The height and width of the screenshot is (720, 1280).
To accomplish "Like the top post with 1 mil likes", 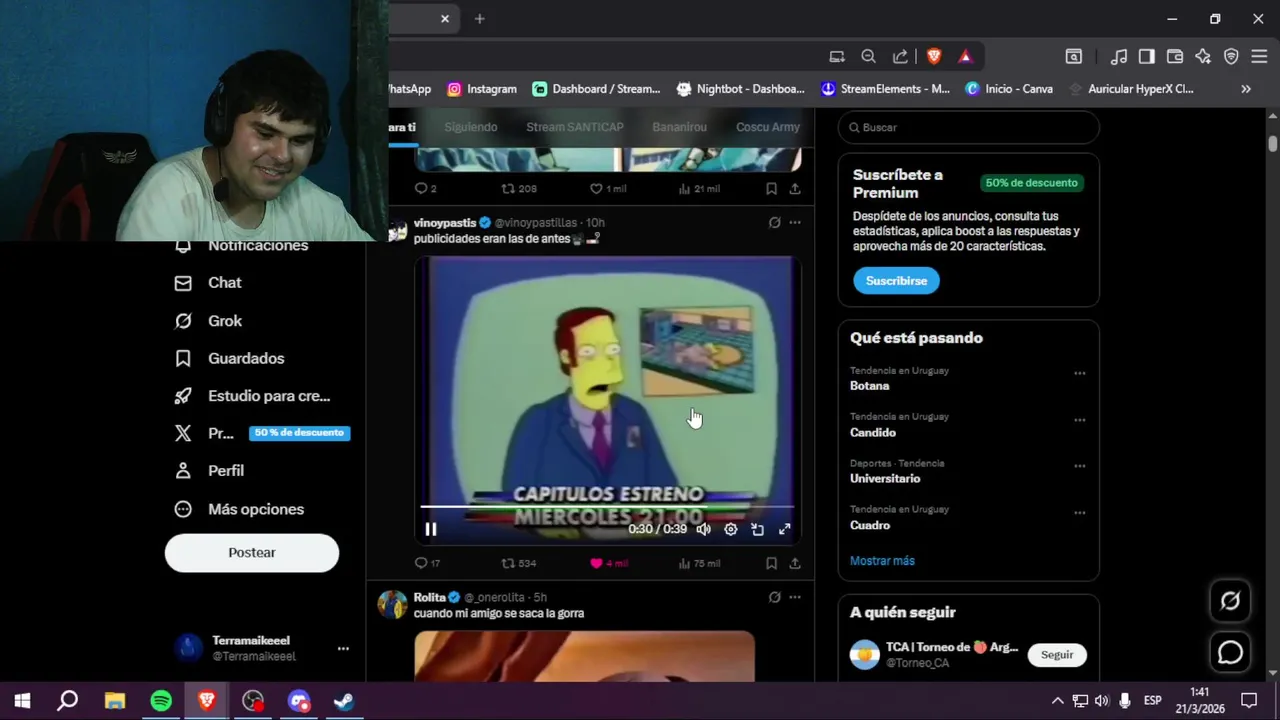I will (x=608, y=188).
